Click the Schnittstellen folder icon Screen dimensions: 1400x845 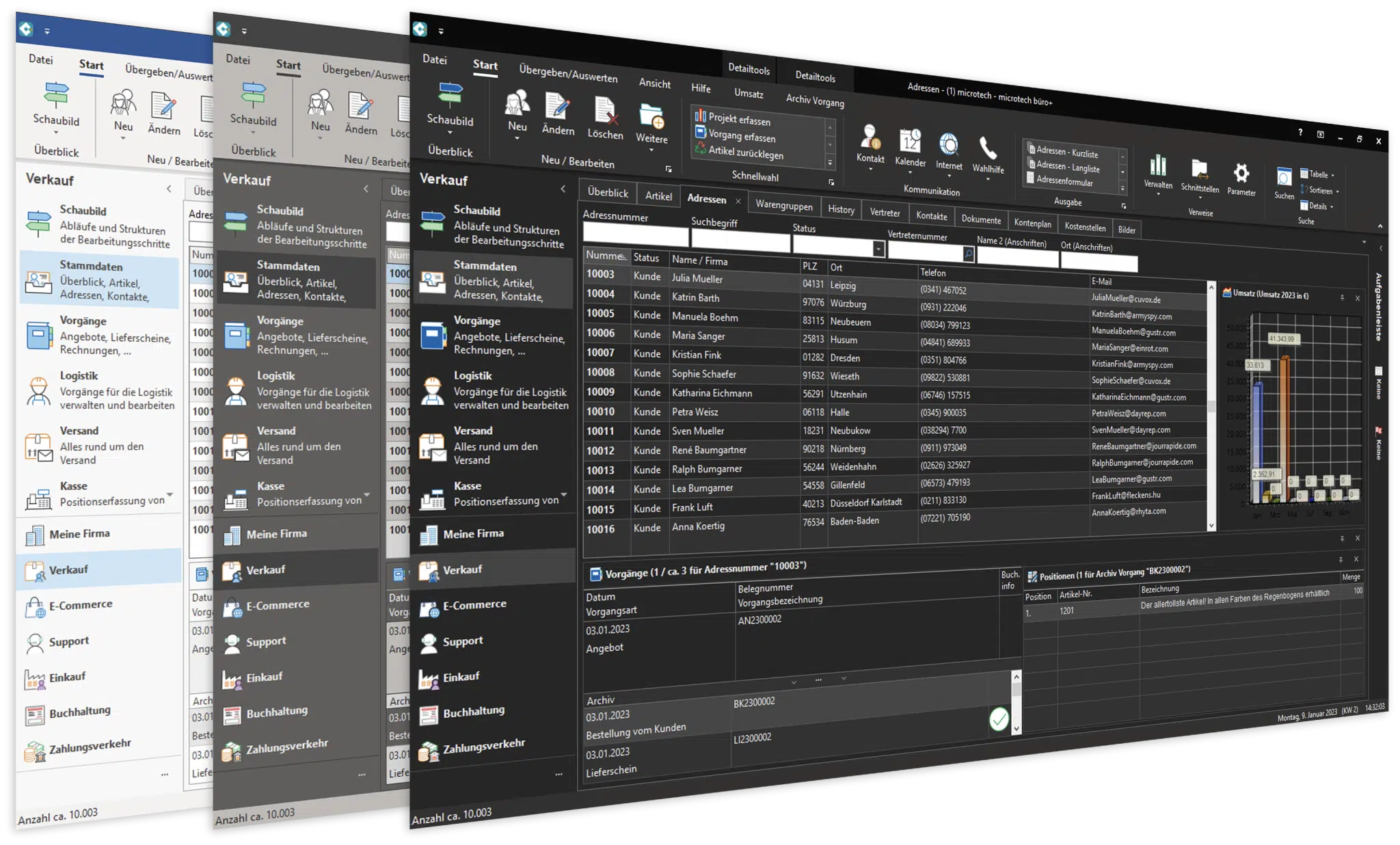[x=1199, y=170]
